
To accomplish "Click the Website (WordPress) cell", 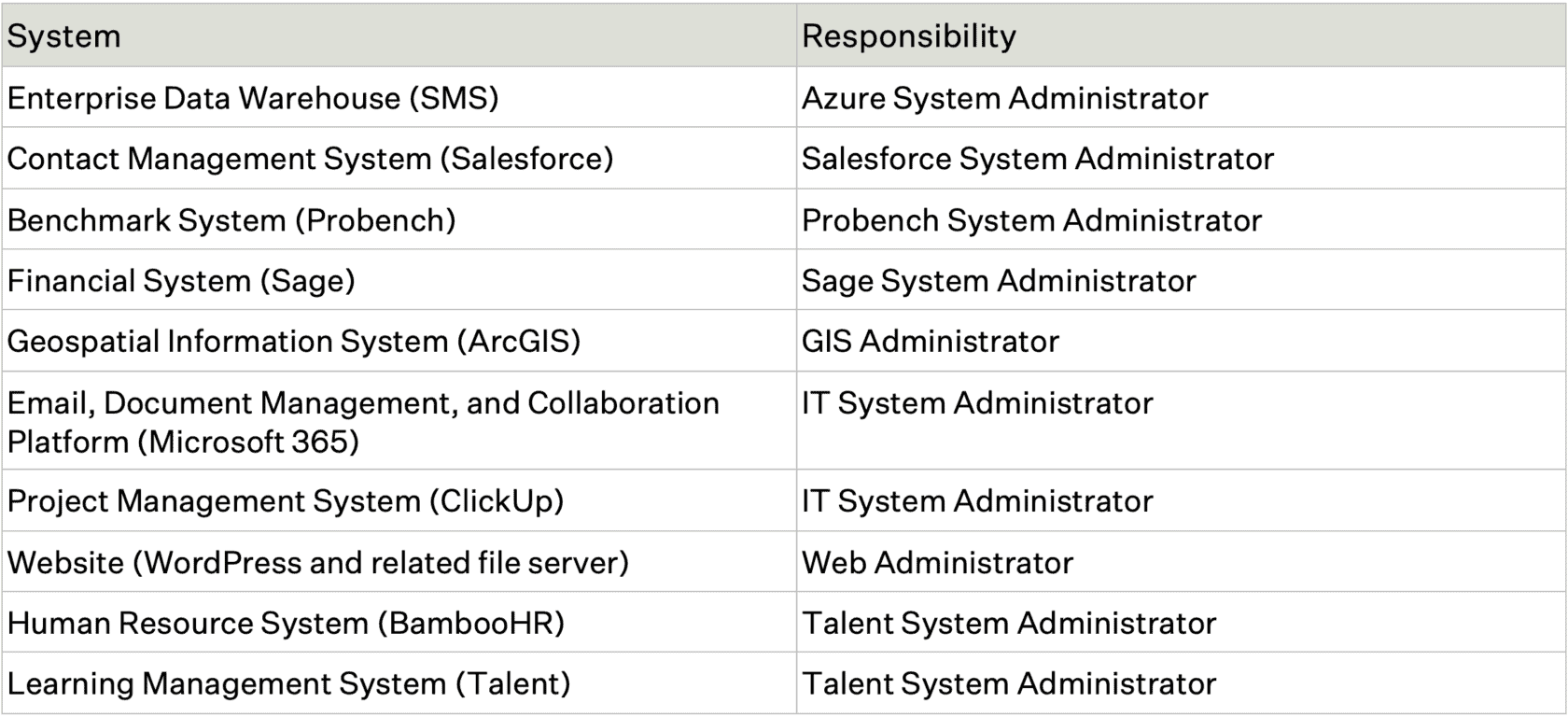I will point(318,563).
